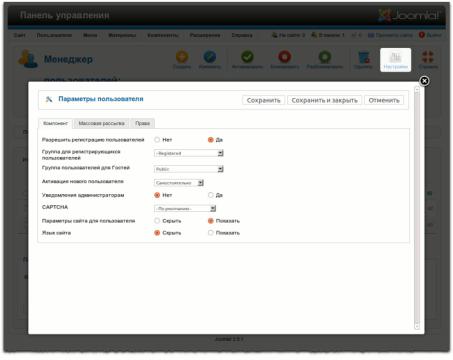Click the На сайте visitors indicator

coord(288,35)
